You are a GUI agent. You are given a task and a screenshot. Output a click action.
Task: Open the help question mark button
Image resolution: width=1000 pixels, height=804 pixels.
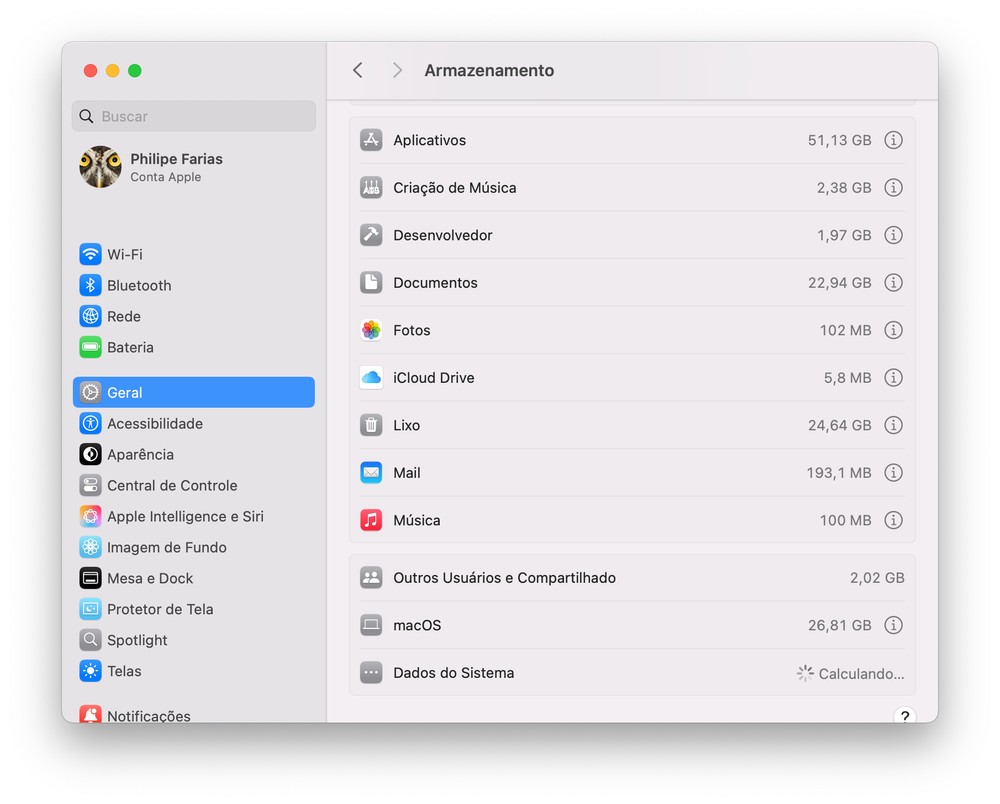click(904, 716)
